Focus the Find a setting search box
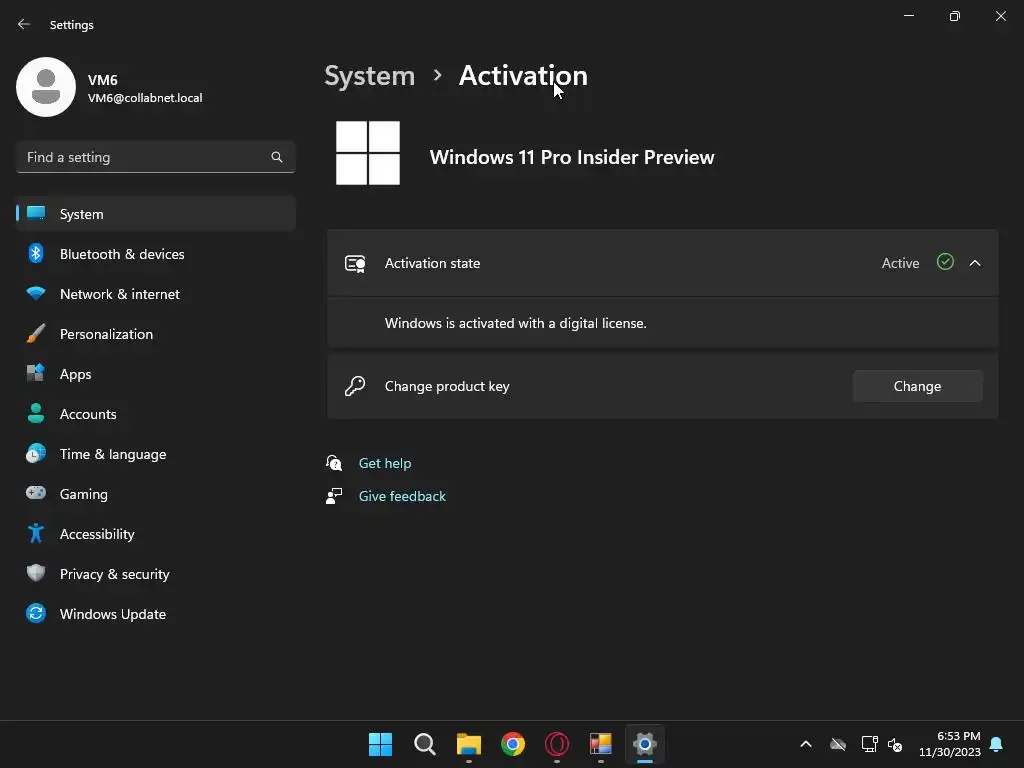This screenshot has width=1024, height=768. (x=155, y=157)
